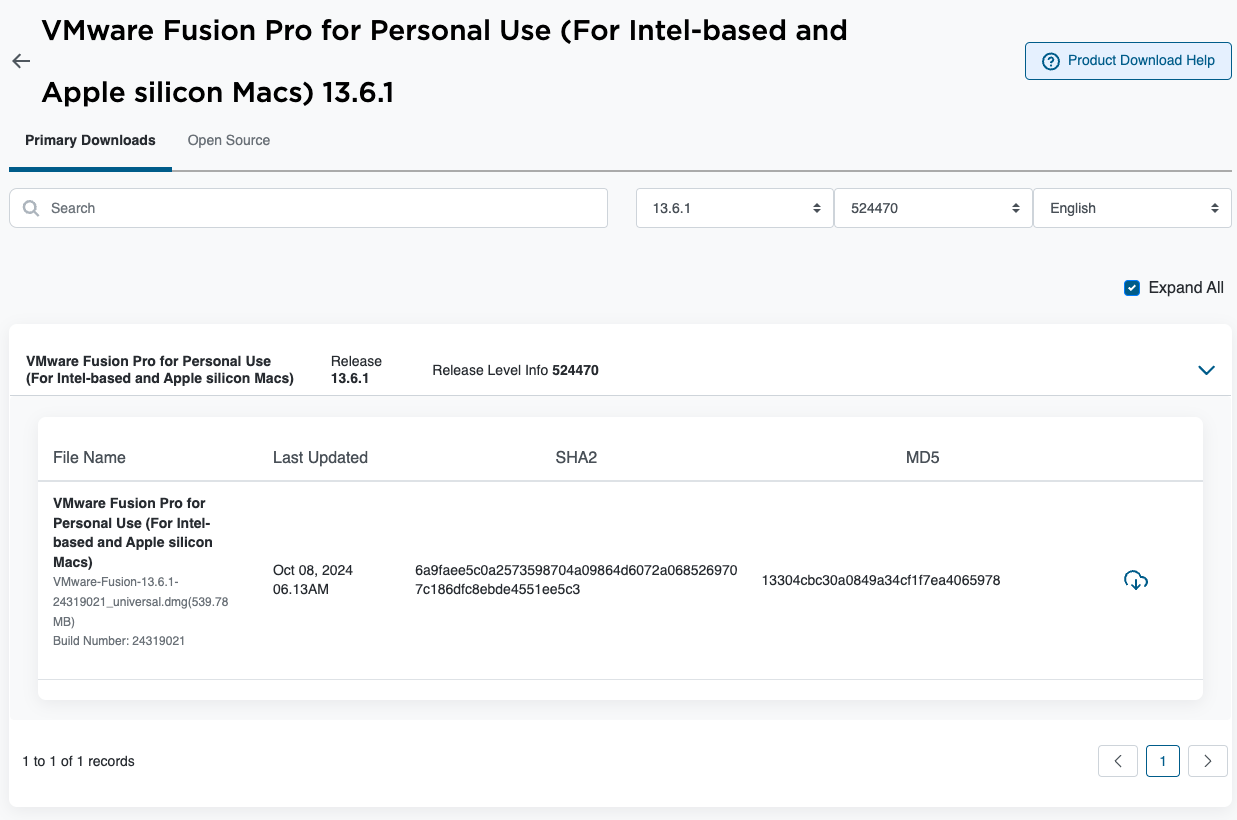Click the SHA2 checksum value
The height and width of the screenshot is (820, 1237).
576,580
